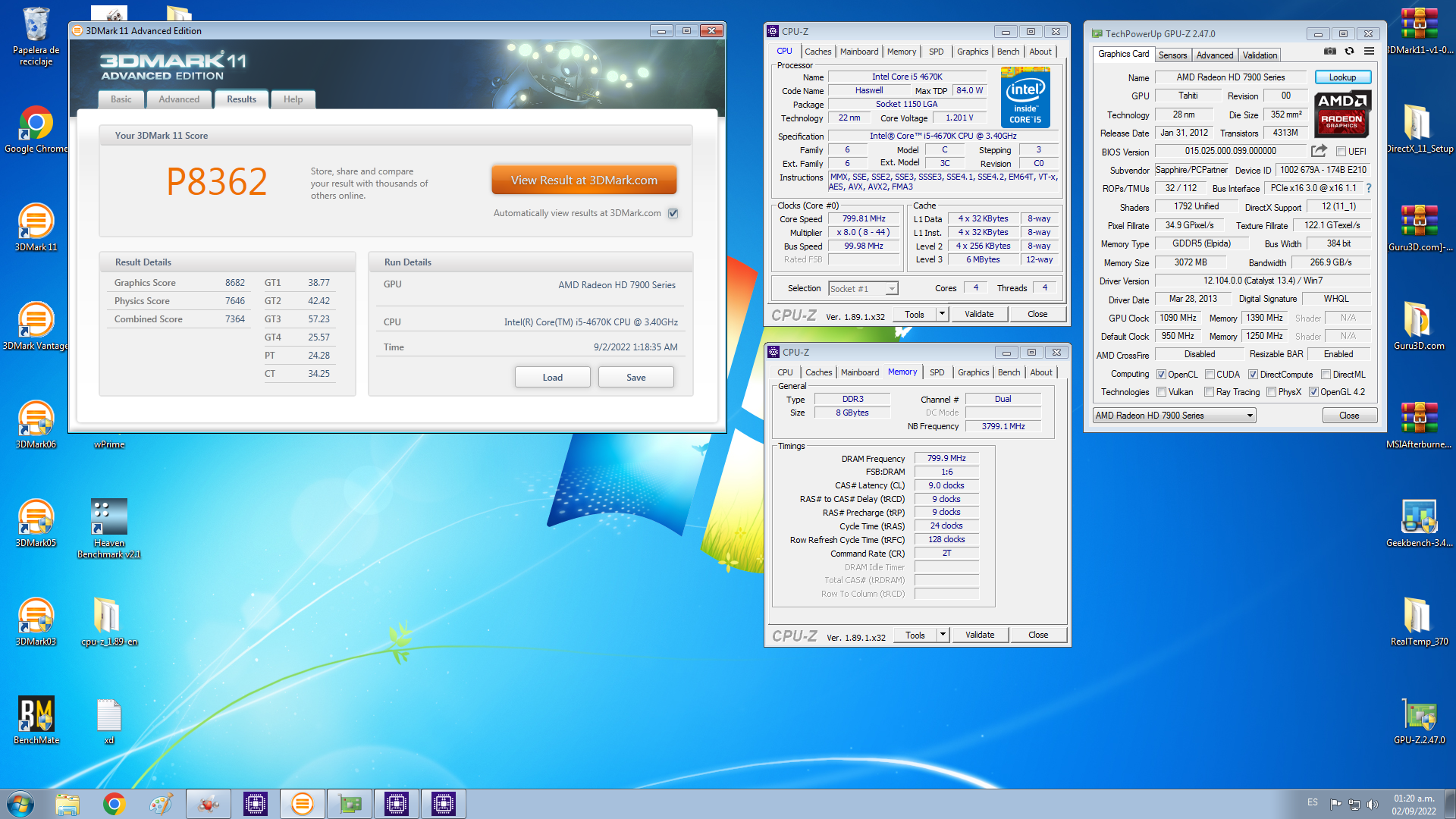Viewport: 1456px width, 819px height.
Task: Open the Papelera de reciclaje desktop icon
Action: 36,36
